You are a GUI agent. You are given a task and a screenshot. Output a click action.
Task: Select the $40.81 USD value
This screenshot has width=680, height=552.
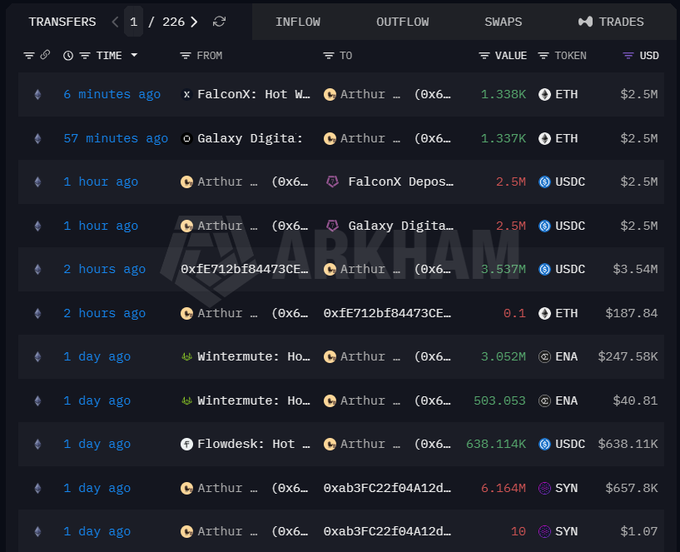(635, 401)
